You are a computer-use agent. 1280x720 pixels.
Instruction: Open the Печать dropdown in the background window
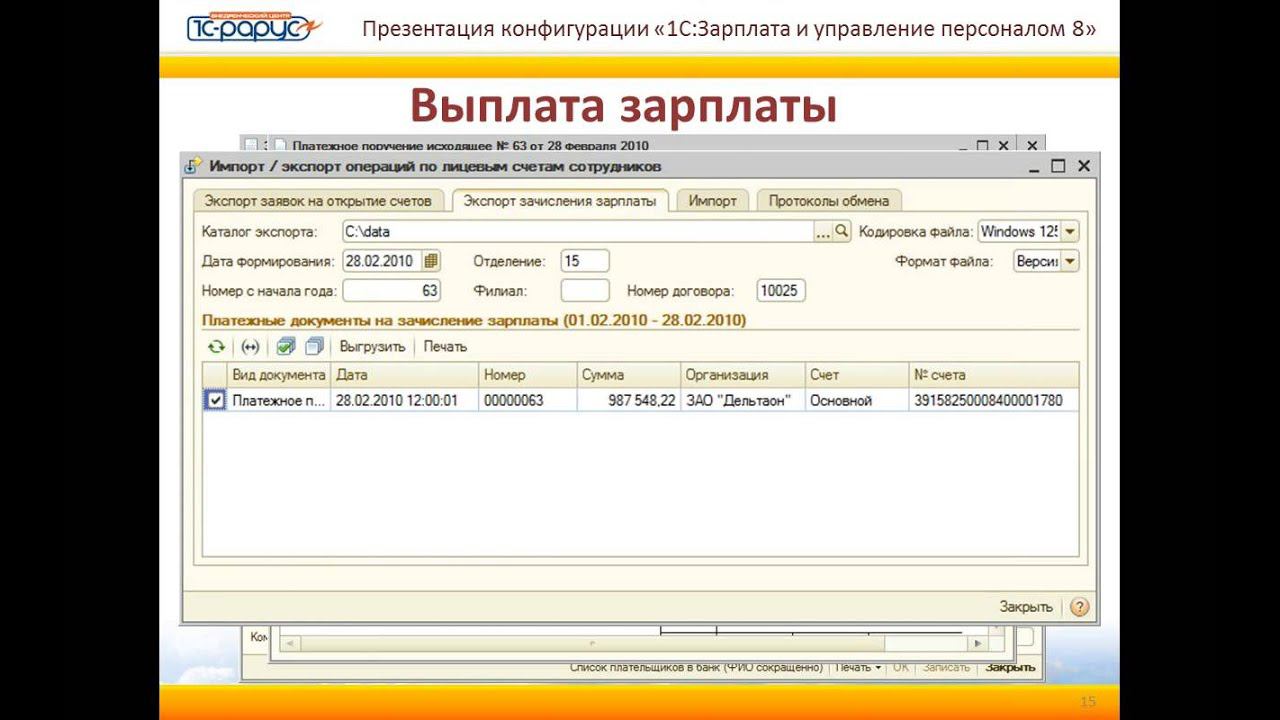point(859,667)
